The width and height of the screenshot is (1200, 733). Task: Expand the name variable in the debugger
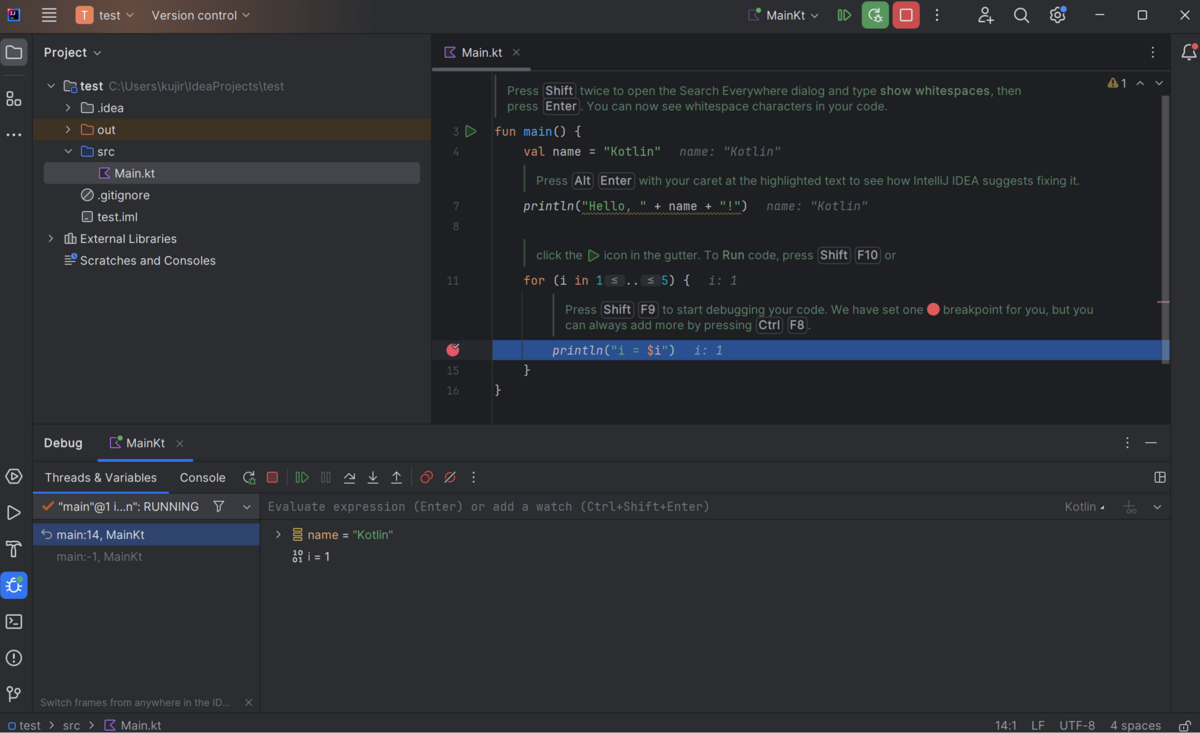(x=278, y=533)
